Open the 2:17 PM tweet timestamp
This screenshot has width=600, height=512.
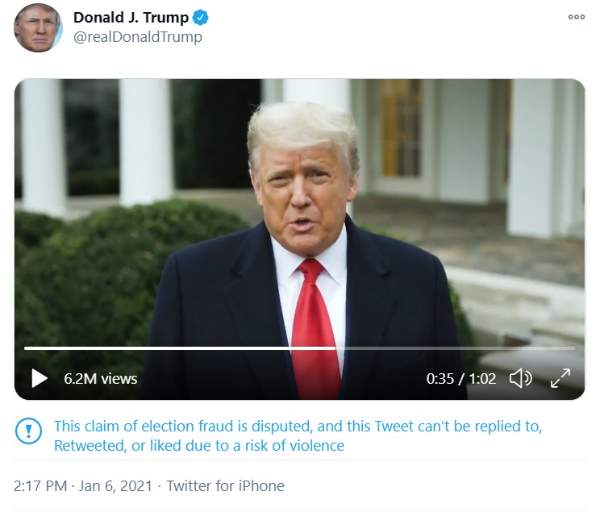pos(40,486)
